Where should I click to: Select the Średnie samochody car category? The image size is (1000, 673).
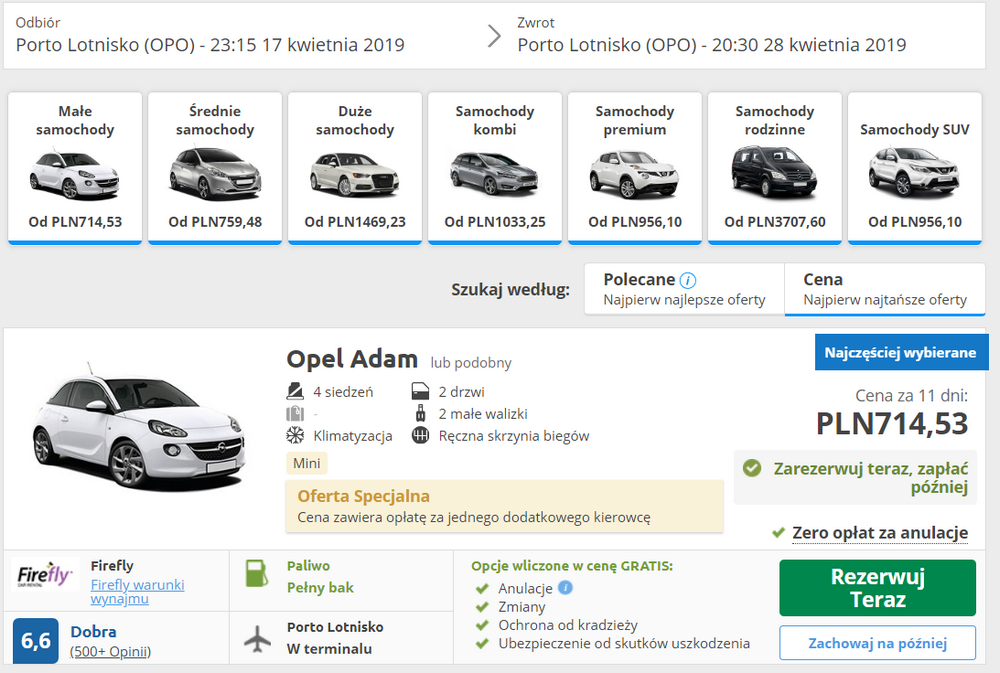point(215,168)
